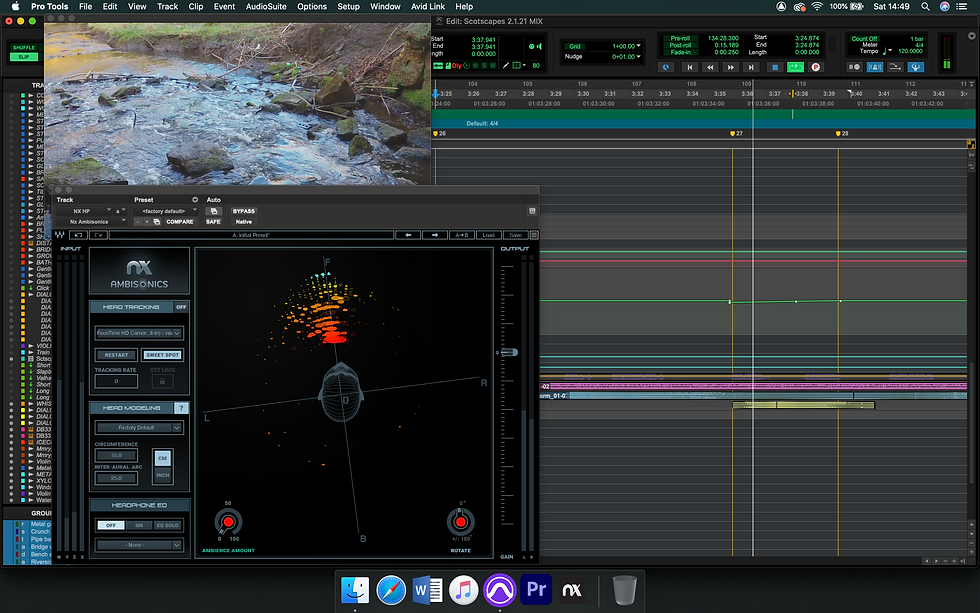The height and width of the screenshot is (613, 980).
Task: Adjust the Rotate knob
Action: (x=461, y=522)
